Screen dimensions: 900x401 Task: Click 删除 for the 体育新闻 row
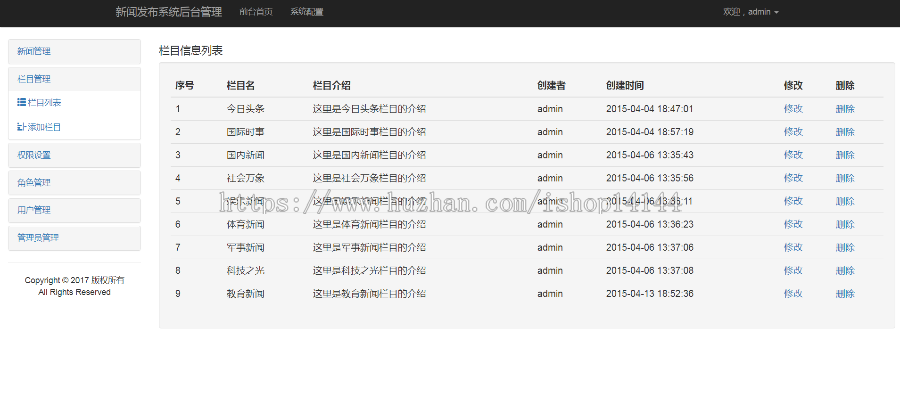845,224
